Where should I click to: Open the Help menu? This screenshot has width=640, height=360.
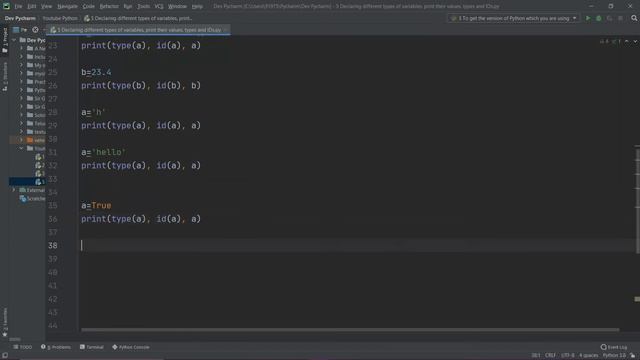(197, 6)
